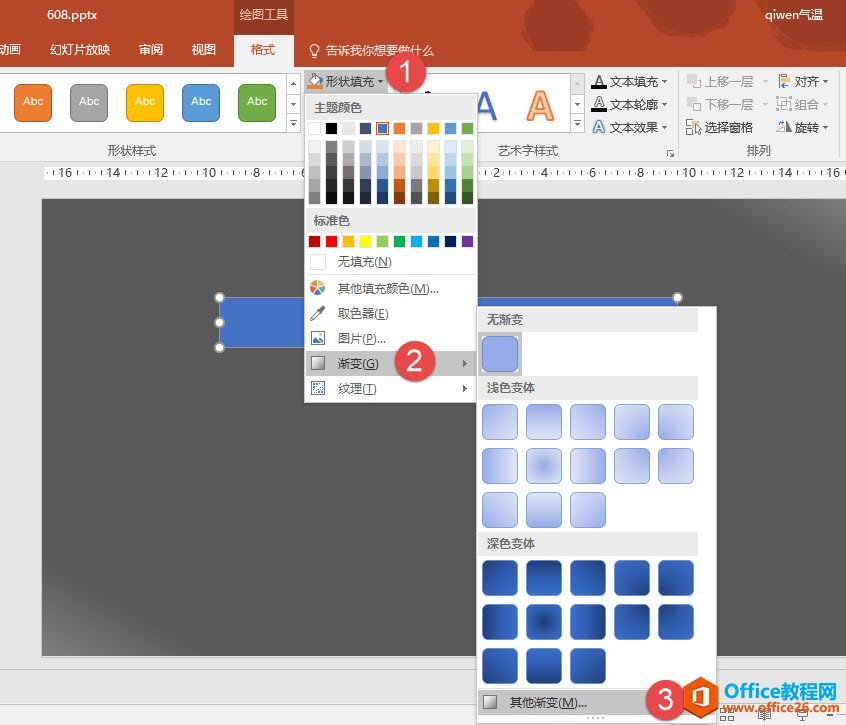Open the 形状填充 shape fill dropdown
This screenshot has height=725, width=846.
[345, 82]
